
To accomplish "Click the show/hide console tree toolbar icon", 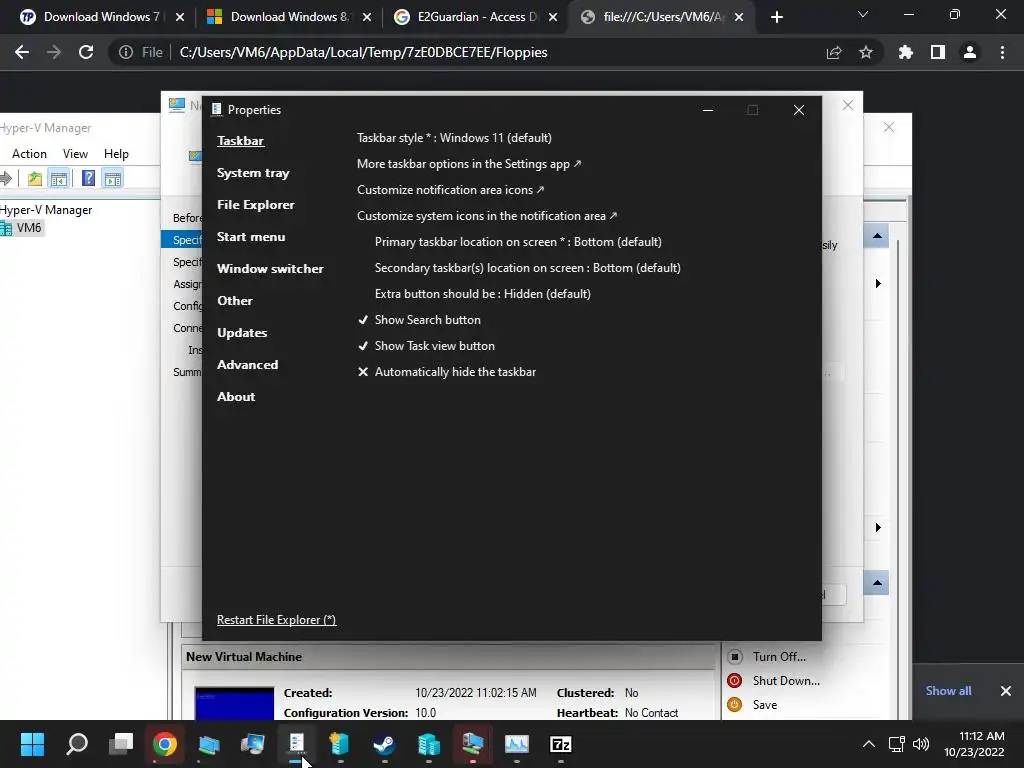I will pos(59,178).
